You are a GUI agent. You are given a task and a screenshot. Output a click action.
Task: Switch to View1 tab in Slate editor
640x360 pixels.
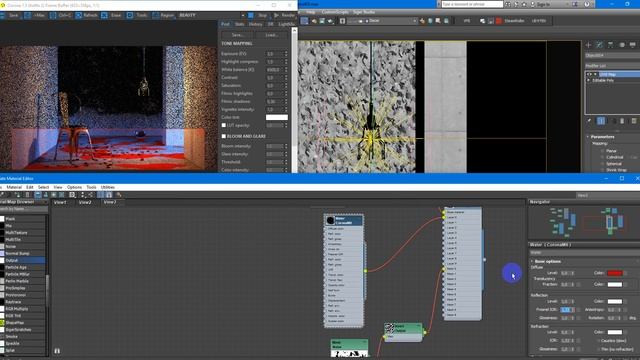point(60,202)
